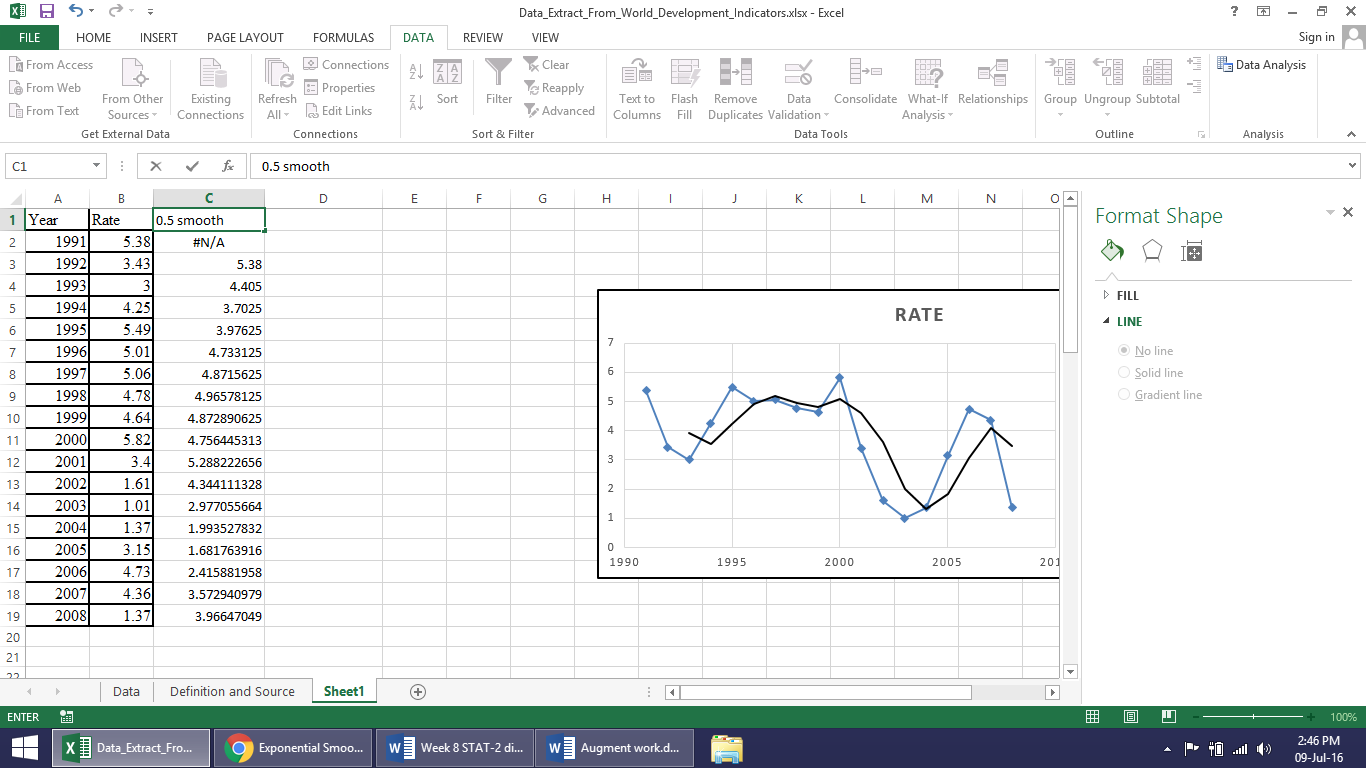Open the Name Box dropdown arrow
Screen dimensions: 1366x768
[97, 166]
